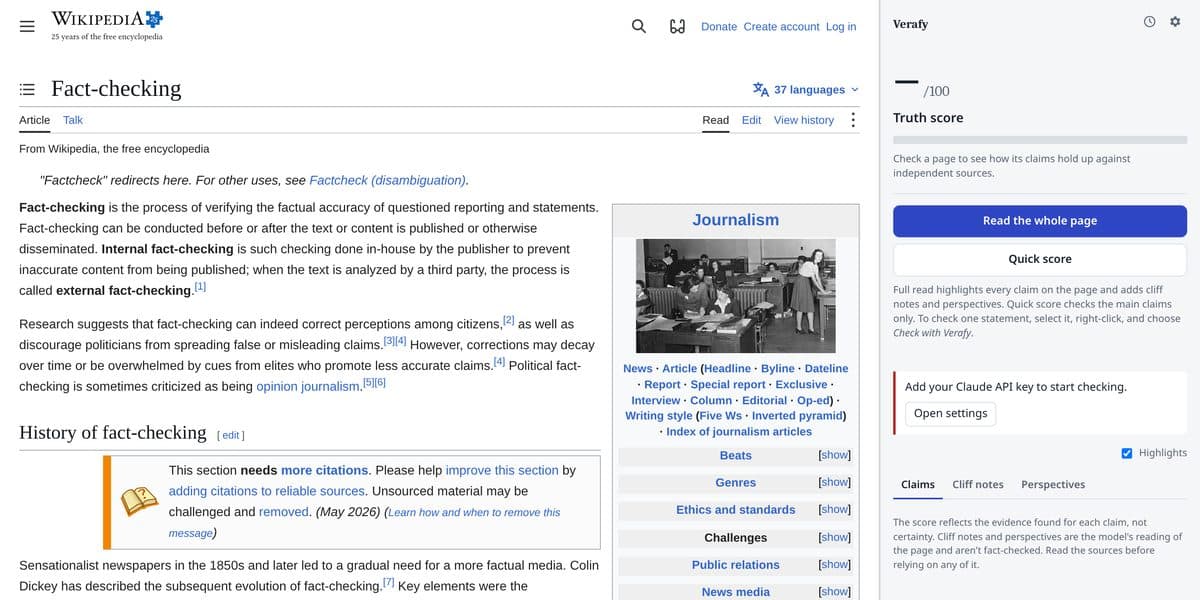
Task: Open the 37 languages dropdown
Action: point(806,89)
